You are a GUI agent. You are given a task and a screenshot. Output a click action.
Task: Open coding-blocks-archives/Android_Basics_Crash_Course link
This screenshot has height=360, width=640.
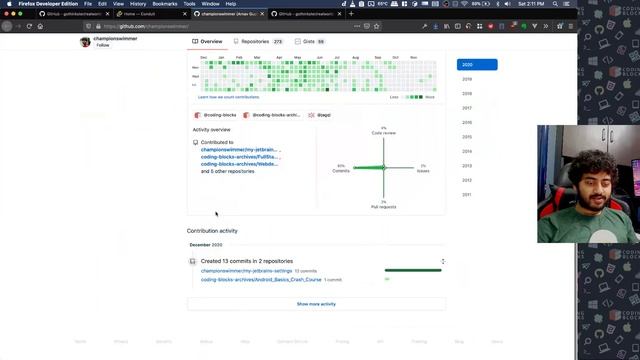261,280
